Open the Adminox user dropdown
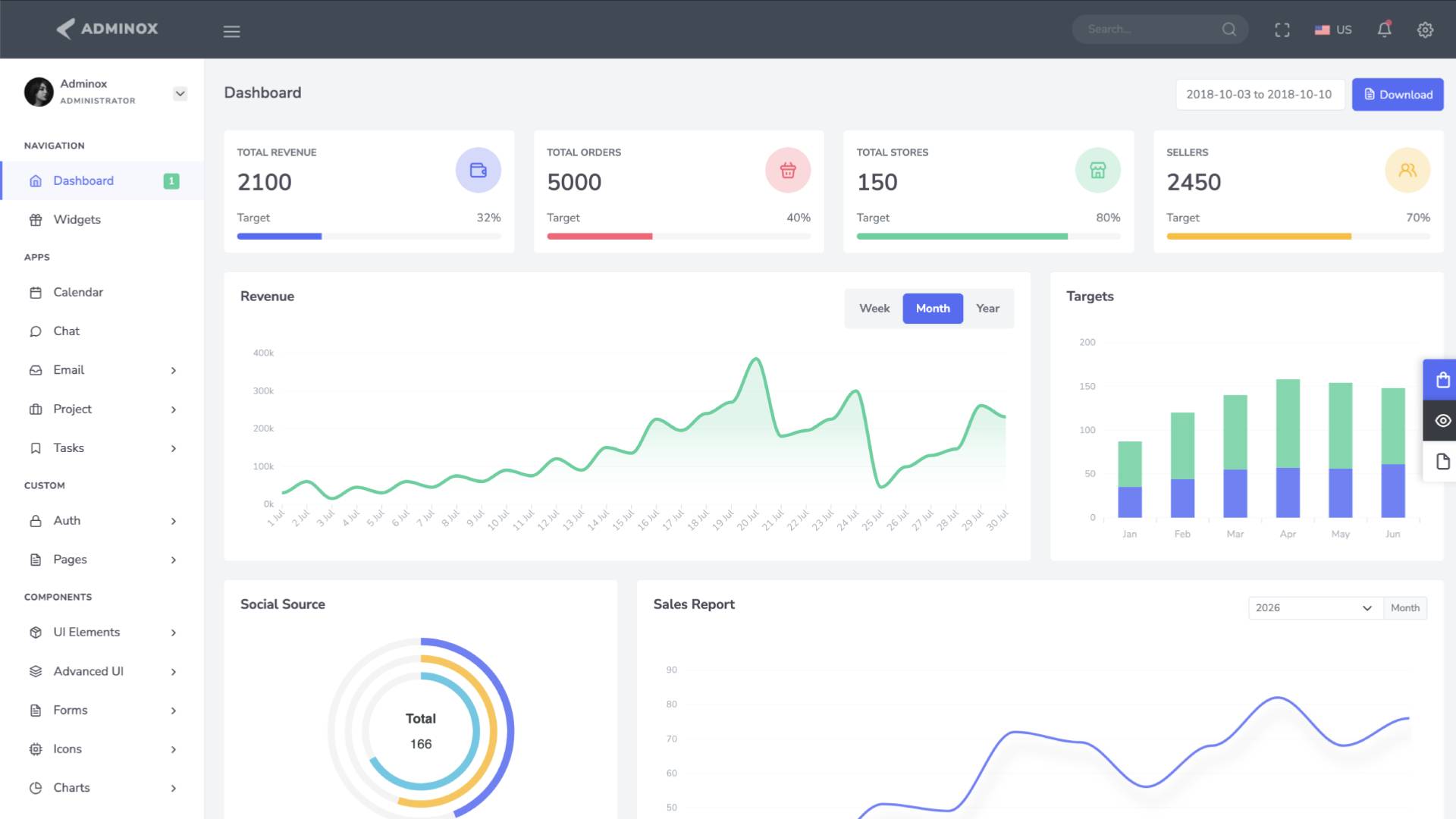The image size is (1456, 819). pos(180,94)
